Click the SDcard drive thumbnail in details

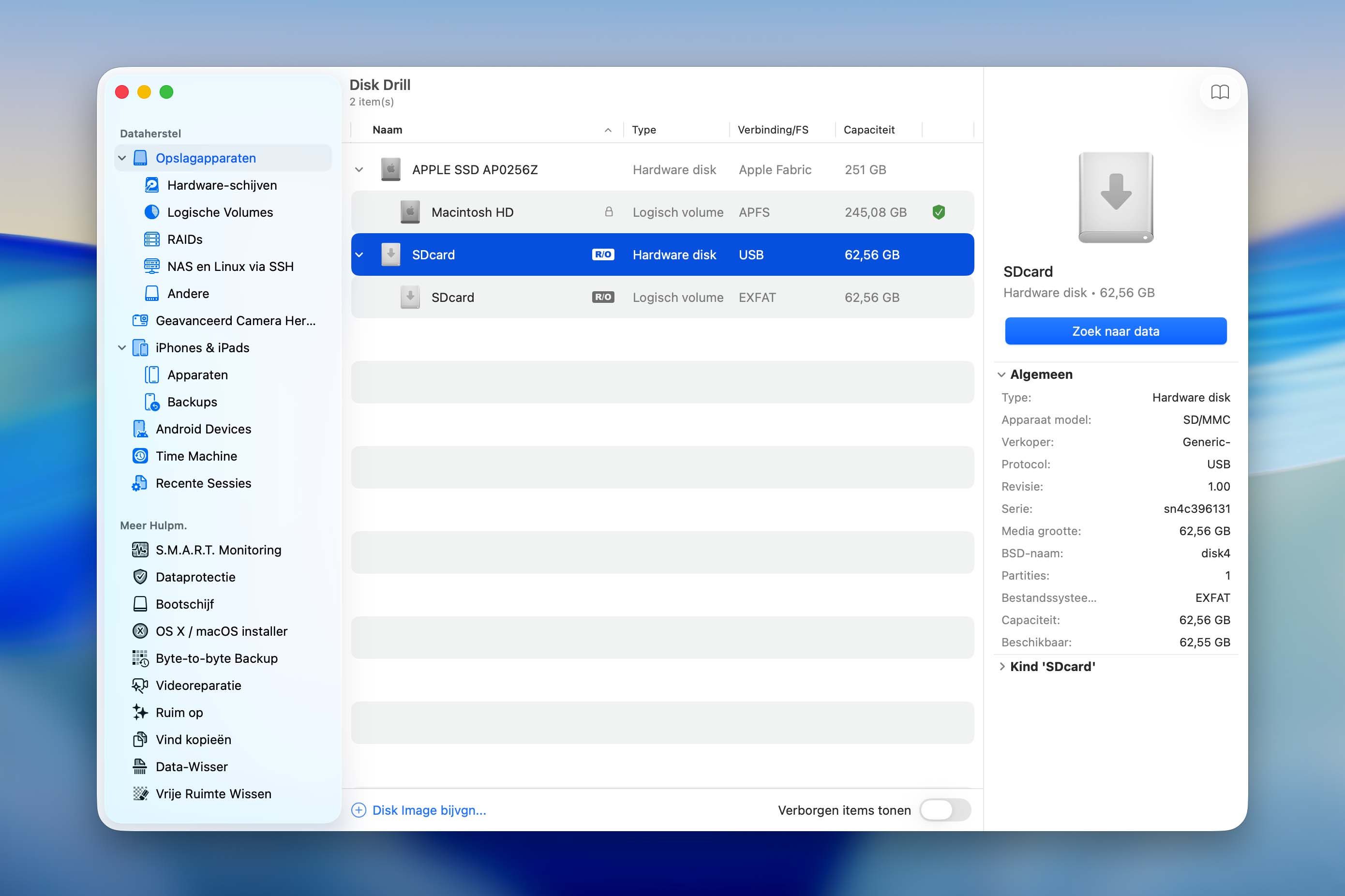click(1115, 197)
